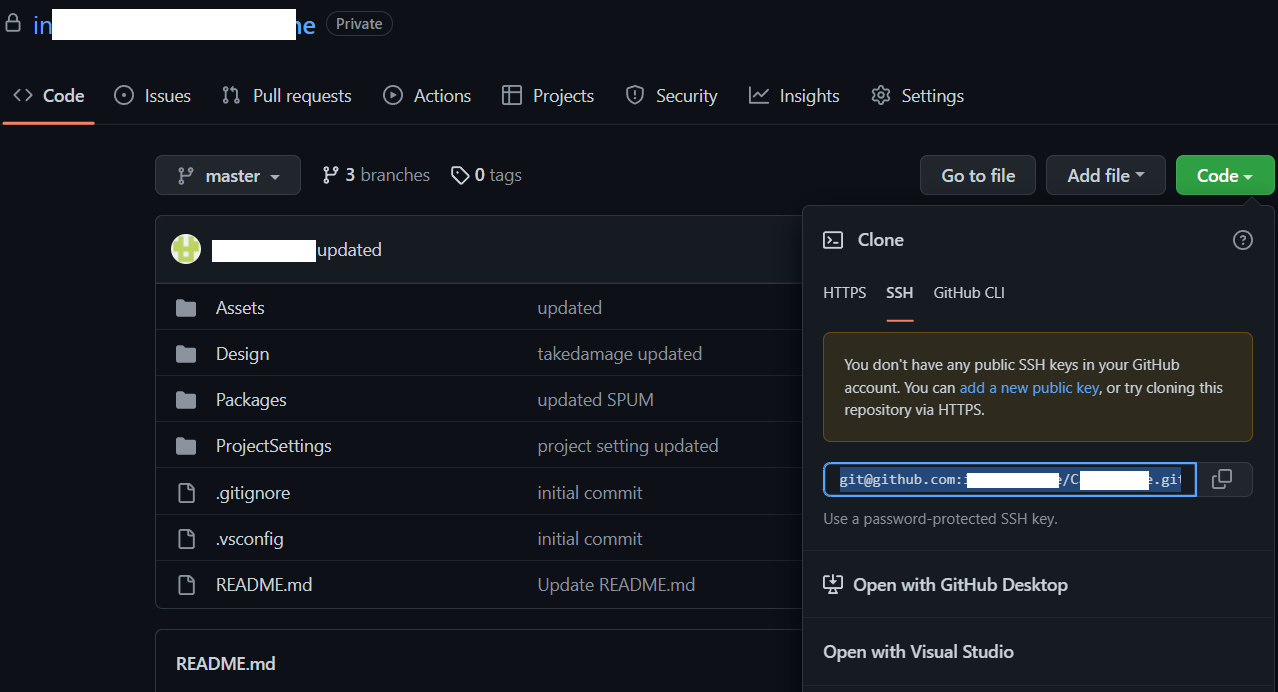This screenshot has height=692, width=1278.
Task: Open the Design folder
Action: point(242,354)
